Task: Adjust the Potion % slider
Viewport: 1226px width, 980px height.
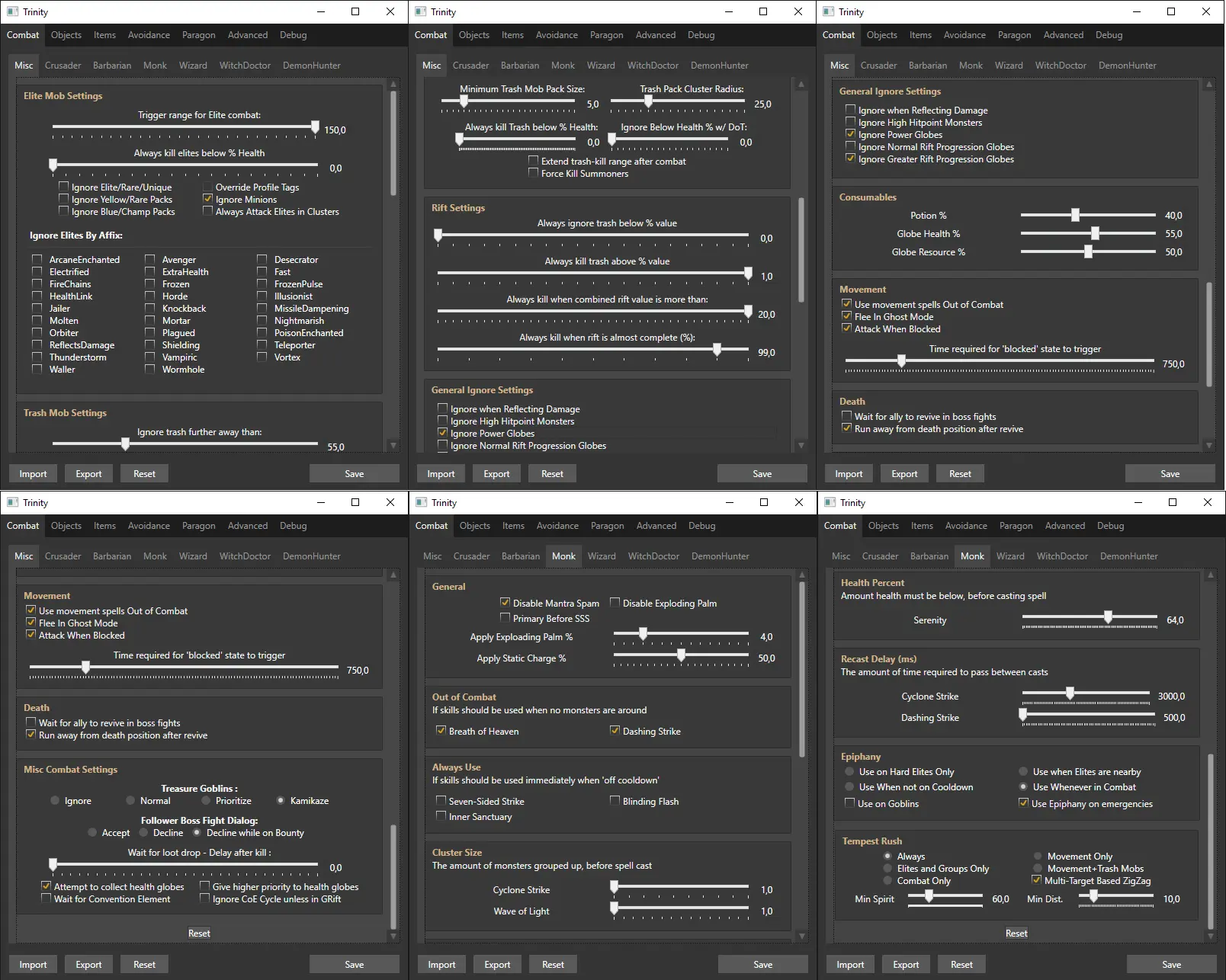Action: click(x=1089, y=215)
